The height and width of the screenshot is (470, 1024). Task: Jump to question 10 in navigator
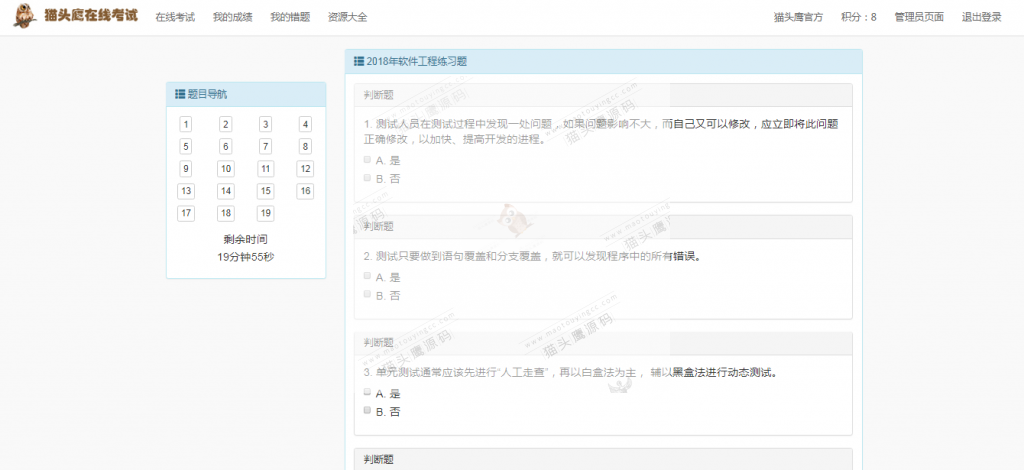point(225,168)
